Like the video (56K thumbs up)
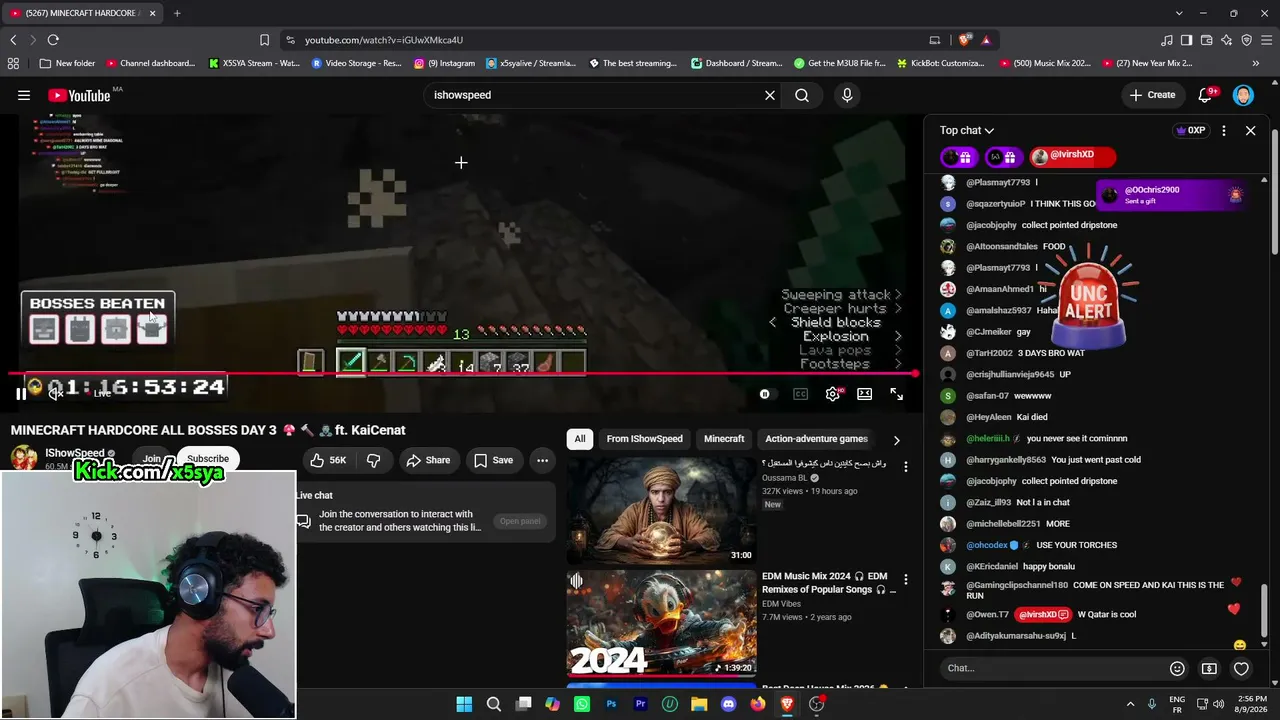 coord(327,460)
